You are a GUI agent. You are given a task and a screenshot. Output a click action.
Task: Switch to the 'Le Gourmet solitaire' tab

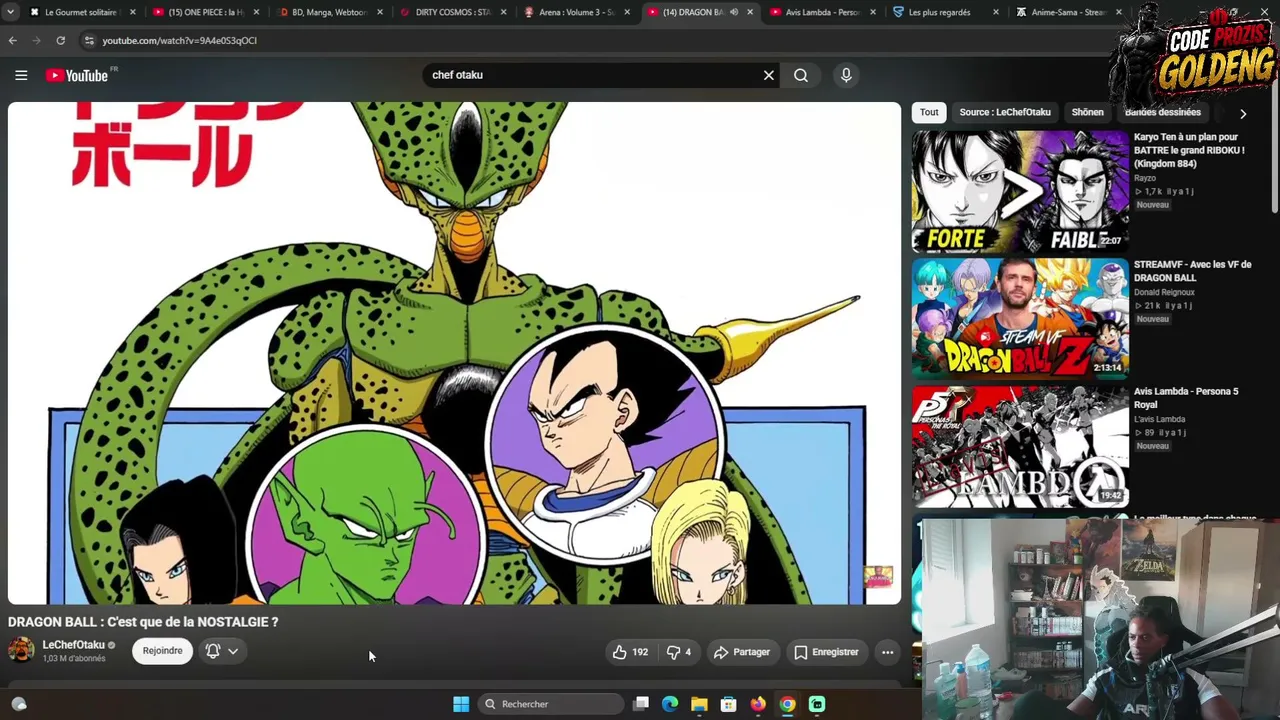point(80,12)
